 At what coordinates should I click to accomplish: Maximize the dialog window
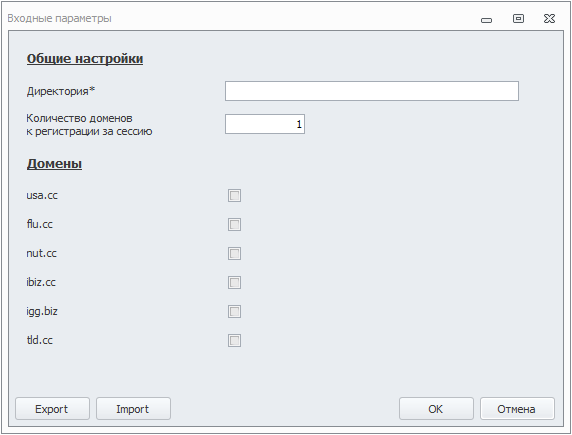pyautogui.click(x=518, y=18)
